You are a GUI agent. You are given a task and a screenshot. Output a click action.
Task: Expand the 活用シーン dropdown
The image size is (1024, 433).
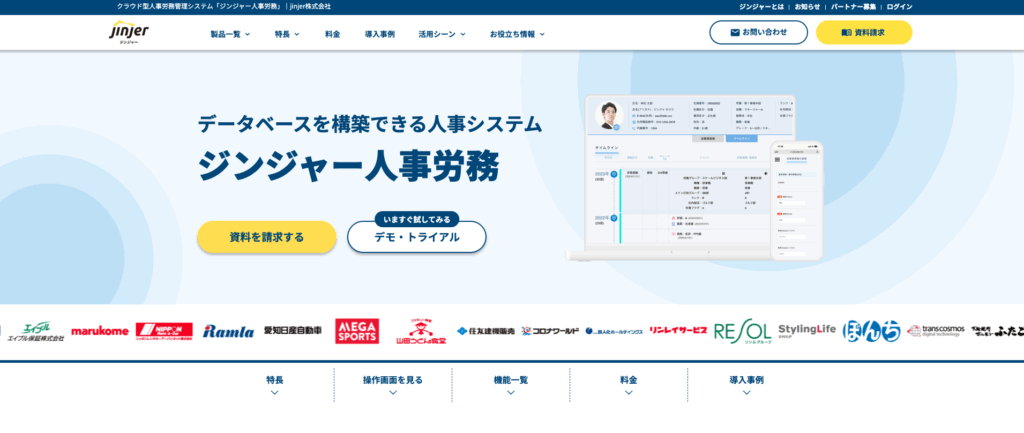pos(441,34)
